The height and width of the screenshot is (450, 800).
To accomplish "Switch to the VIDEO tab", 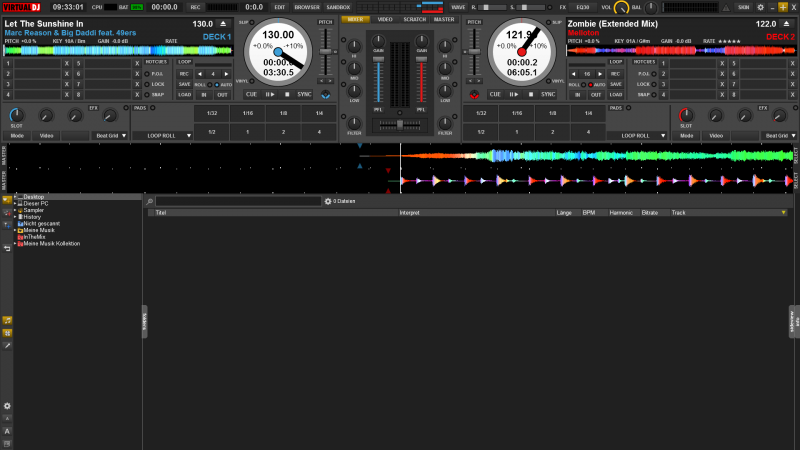I will (x=385, y=19).
